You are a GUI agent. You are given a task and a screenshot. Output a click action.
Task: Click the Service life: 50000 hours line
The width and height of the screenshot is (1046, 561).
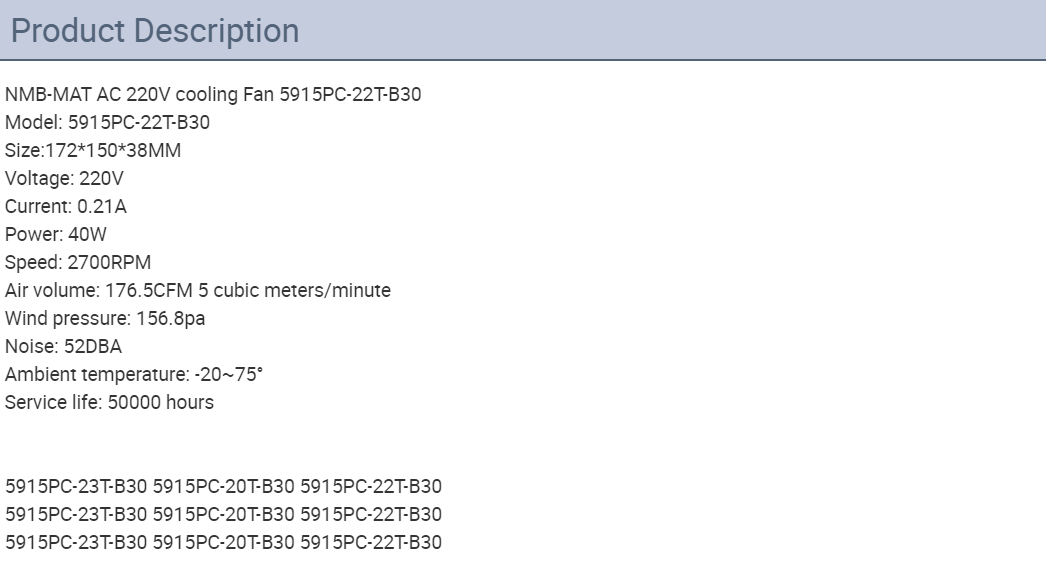point(109,403)
